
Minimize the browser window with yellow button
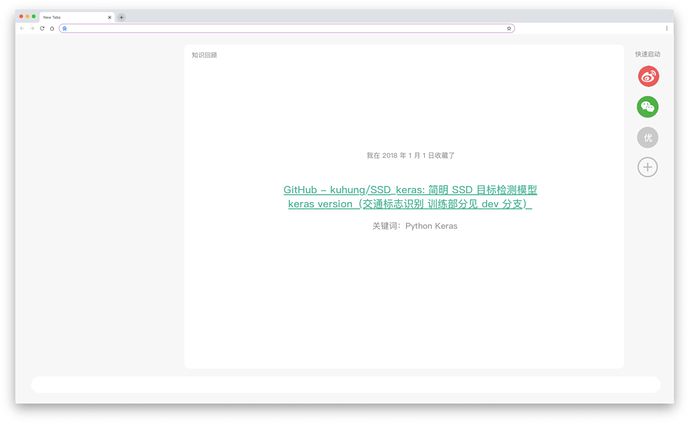[x=28, y=17]
